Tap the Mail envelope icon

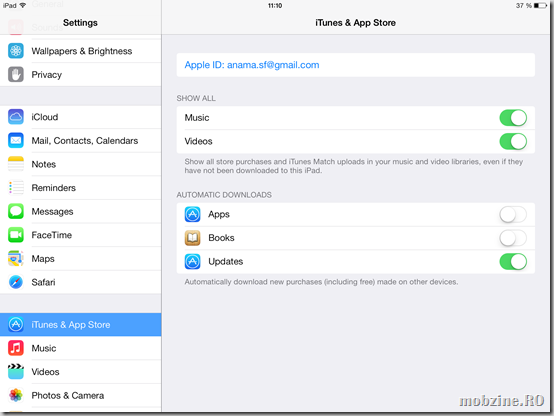pos(16,141)
